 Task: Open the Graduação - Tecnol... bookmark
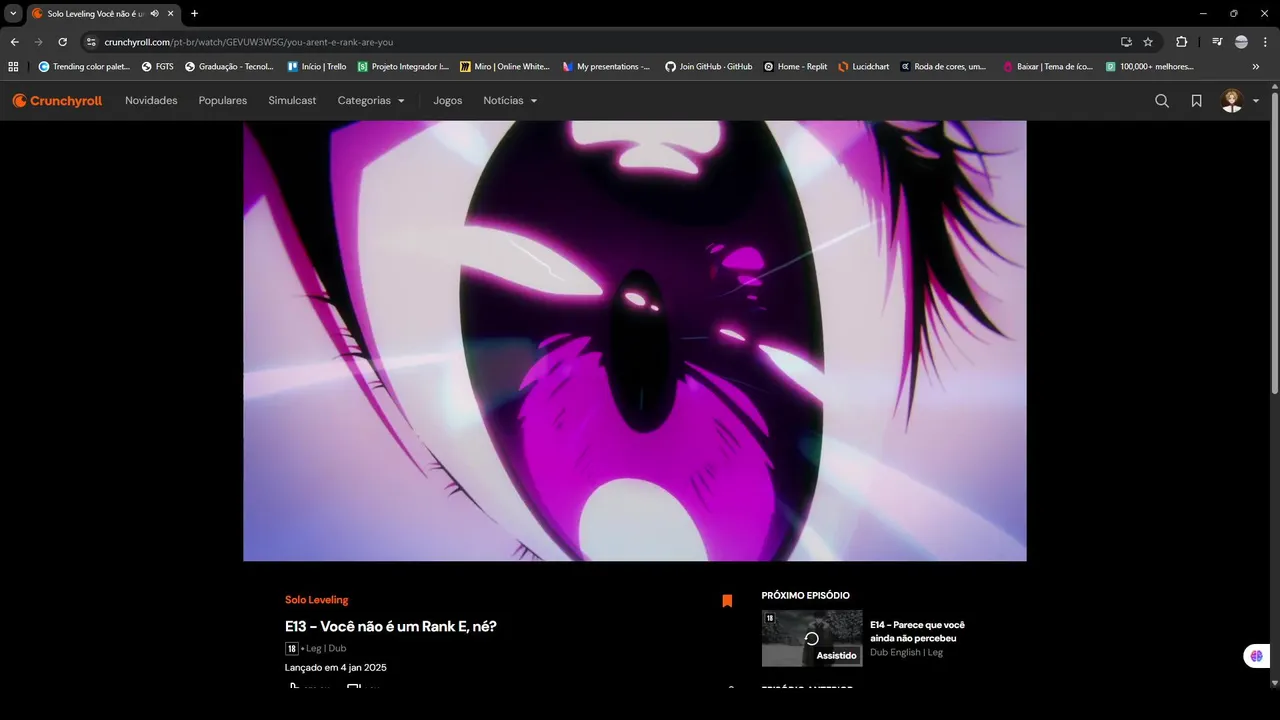coord(231,66)
